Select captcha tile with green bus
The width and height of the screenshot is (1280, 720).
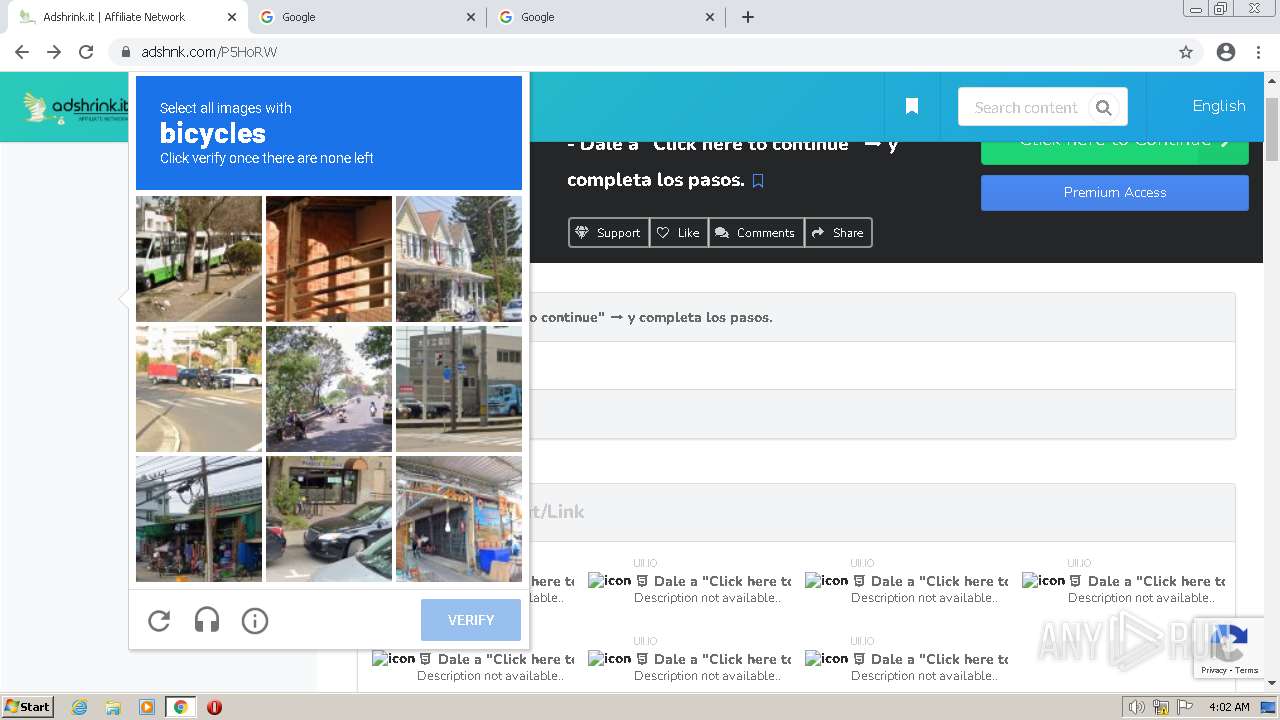[199, 259]
